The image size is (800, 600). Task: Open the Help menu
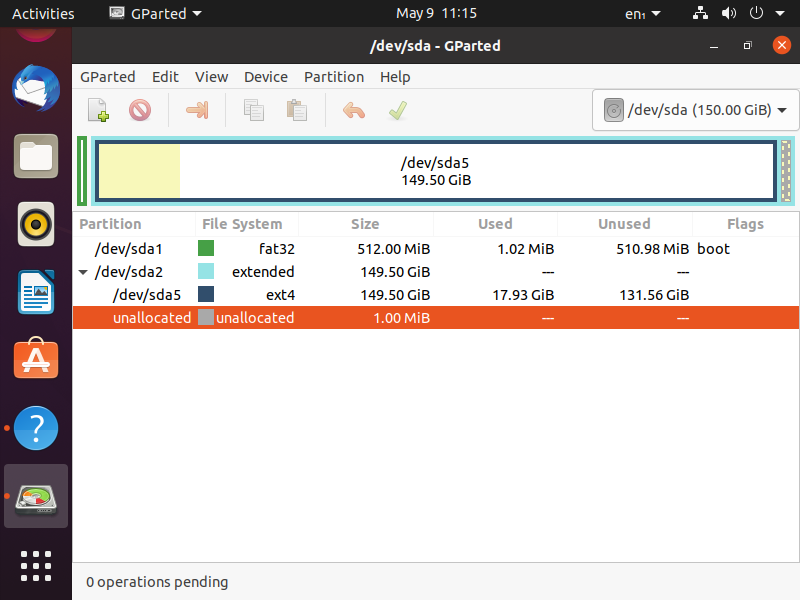click(395, 77)
